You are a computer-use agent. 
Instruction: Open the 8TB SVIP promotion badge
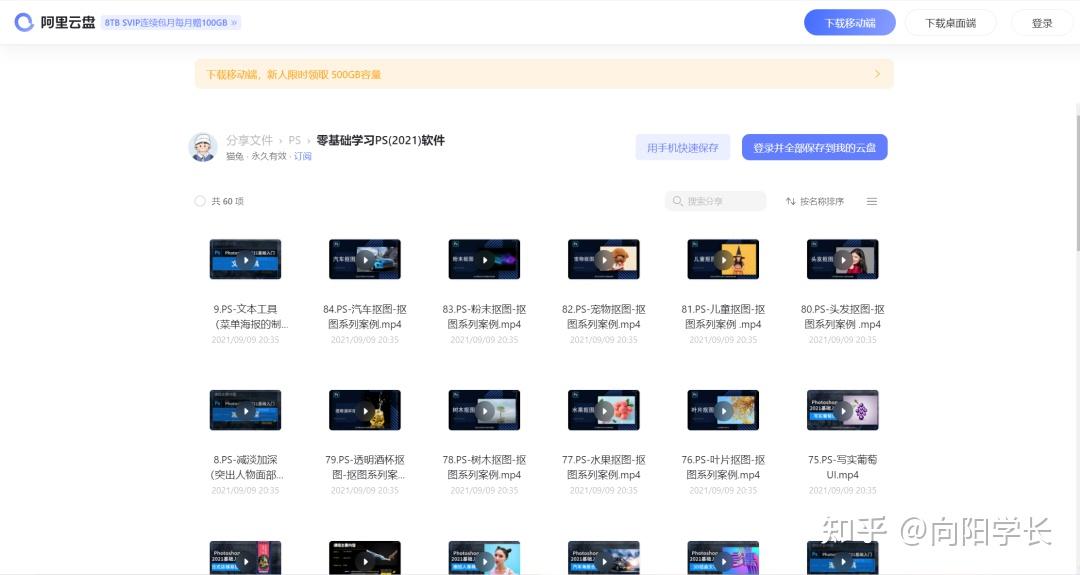pyautogui.click(x=172, y=23)
